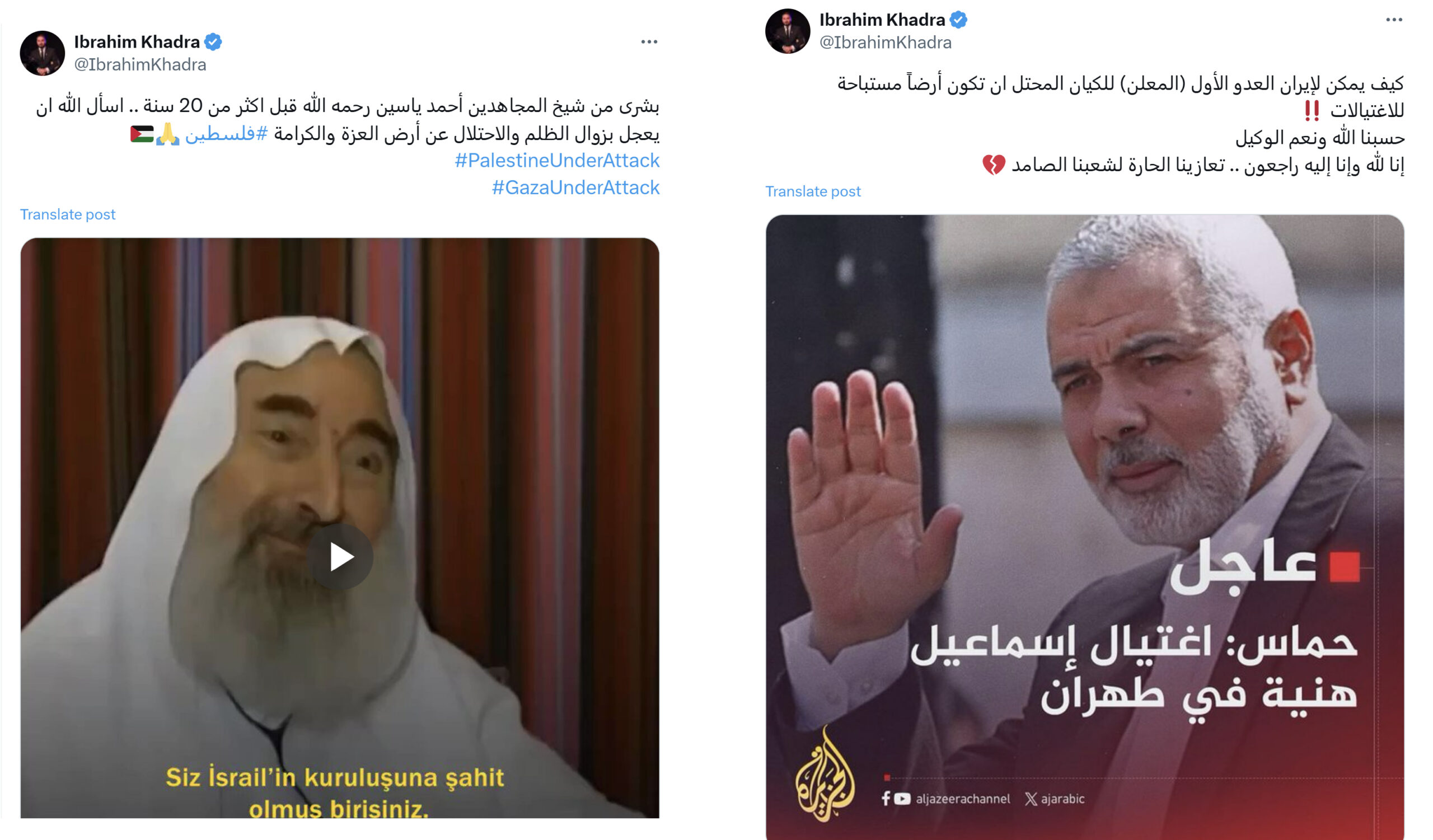Click the Ibrahim Khadra name on the left post

(x=137, y=42)
